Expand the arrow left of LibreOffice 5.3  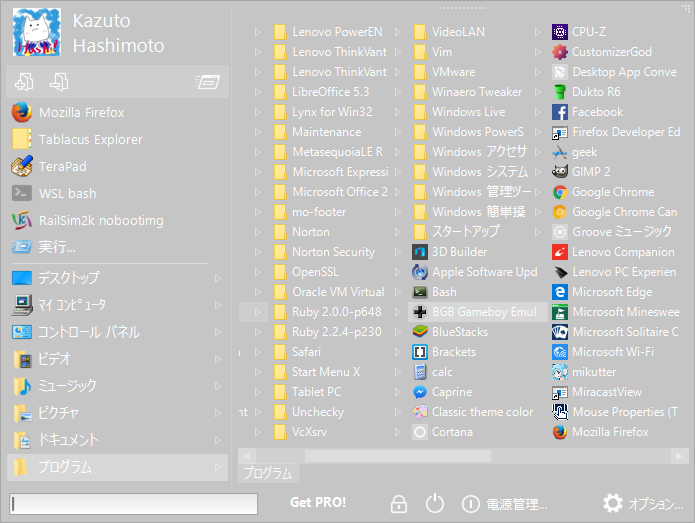click(258, 92)
